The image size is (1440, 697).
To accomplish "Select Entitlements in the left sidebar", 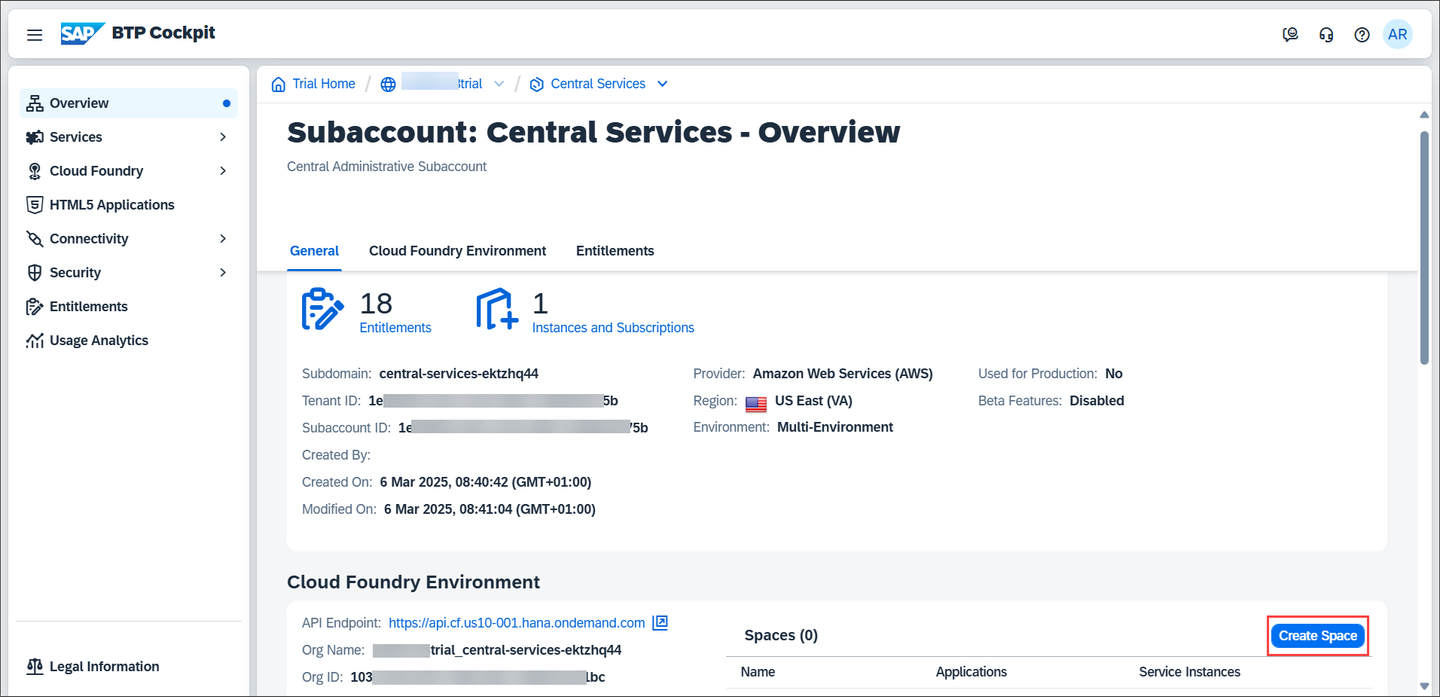I will coord(129,307).
